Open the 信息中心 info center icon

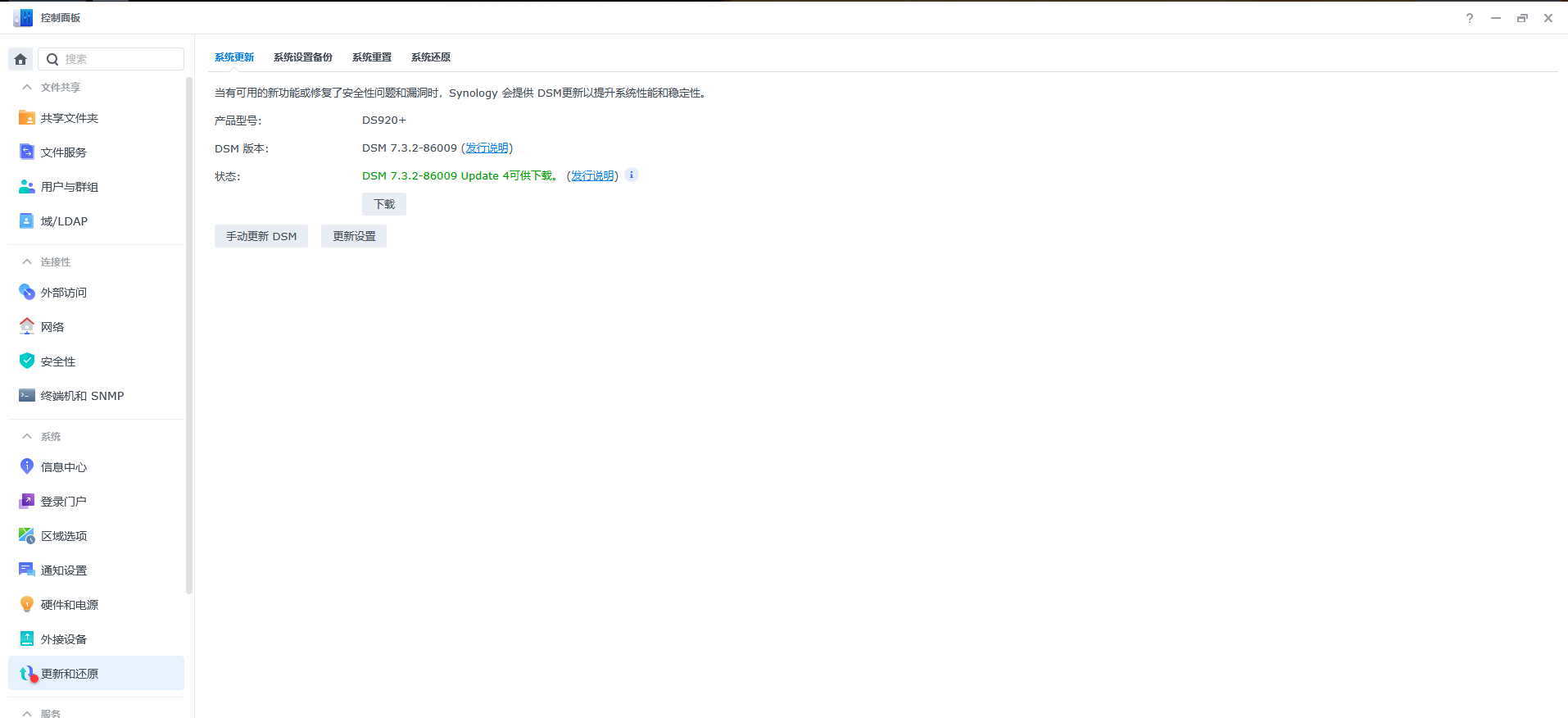[27, 467]
